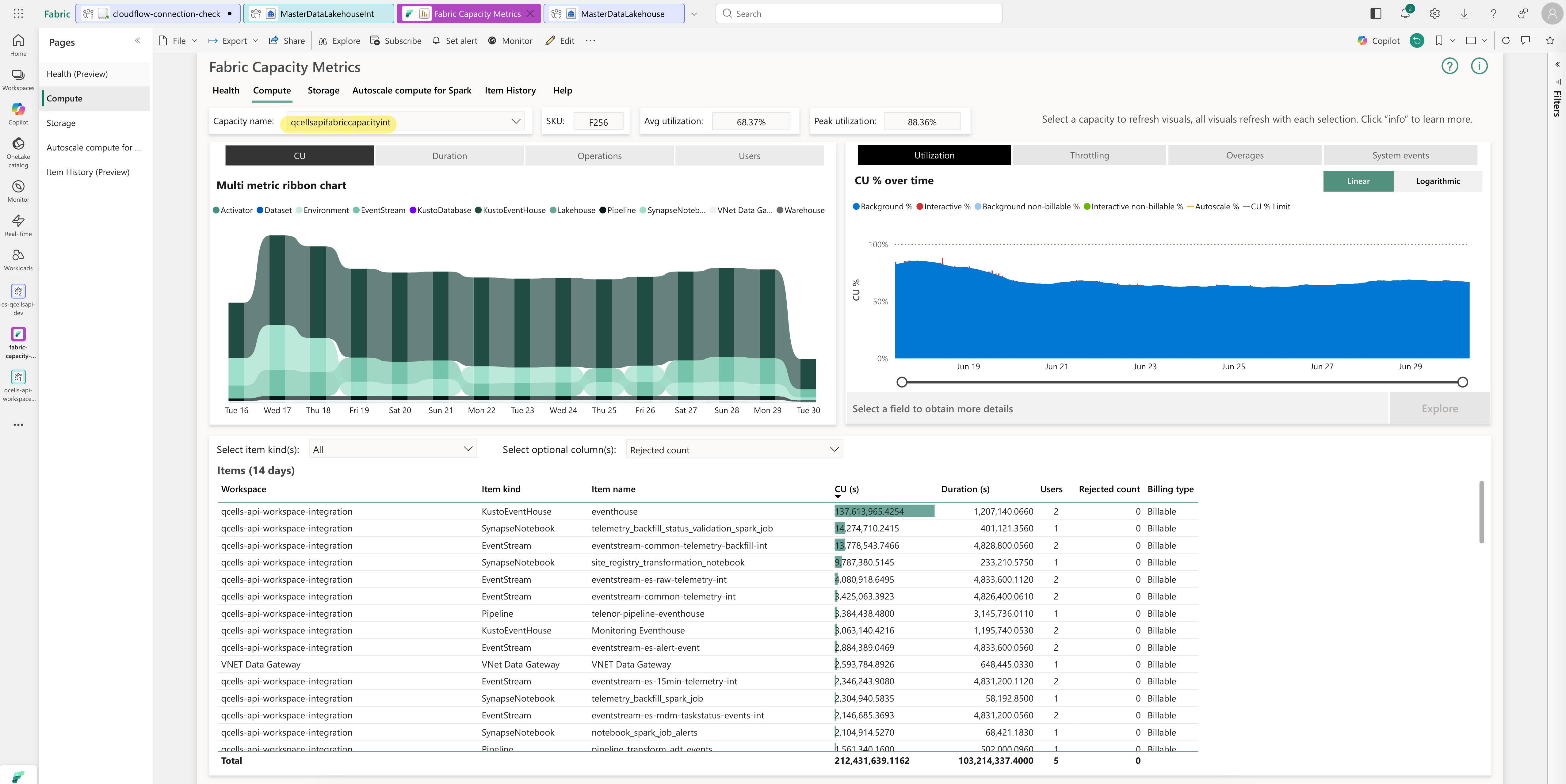
Task: Click the Subscribe button
Action: 396,41
